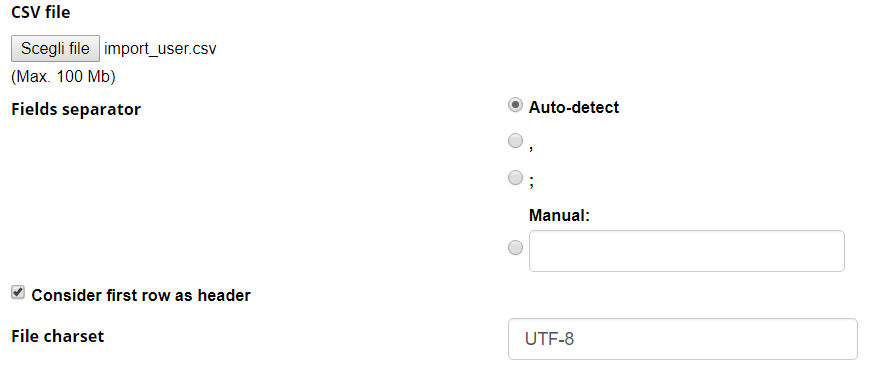Click the "Manual:" label
Screen dimensions: 890x383
click(559, 216)
